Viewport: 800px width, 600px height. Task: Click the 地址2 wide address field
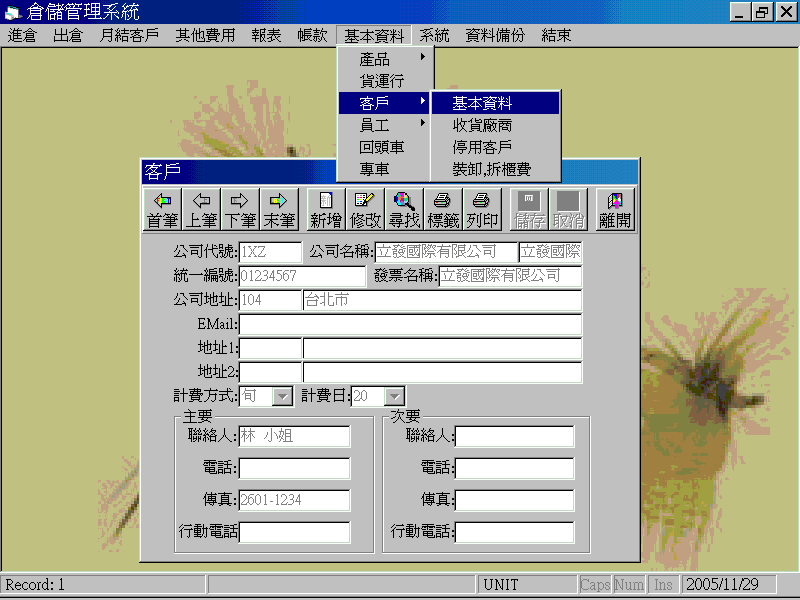click(442, 372)
